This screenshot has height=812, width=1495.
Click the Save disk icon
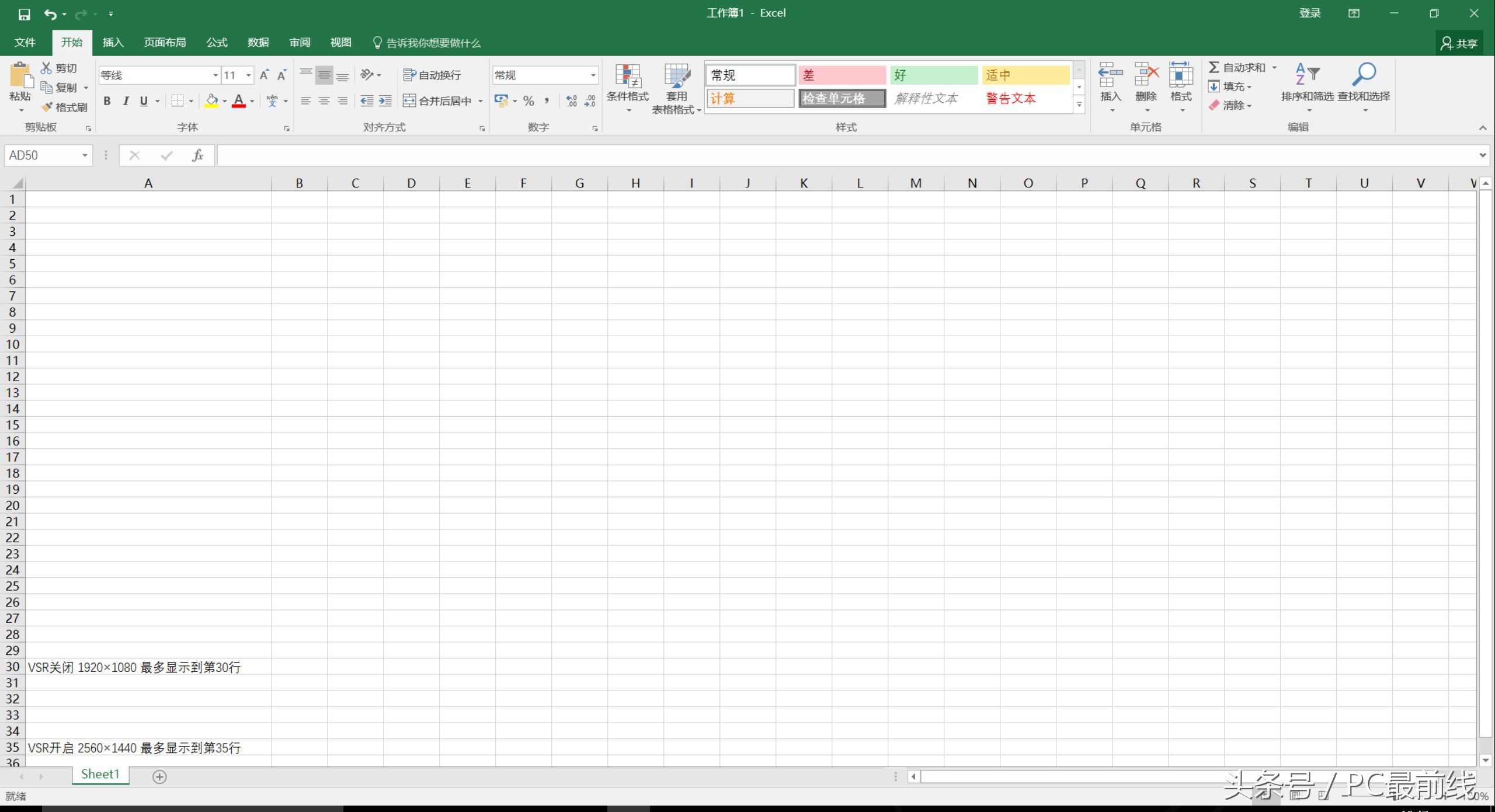point(24,14)
